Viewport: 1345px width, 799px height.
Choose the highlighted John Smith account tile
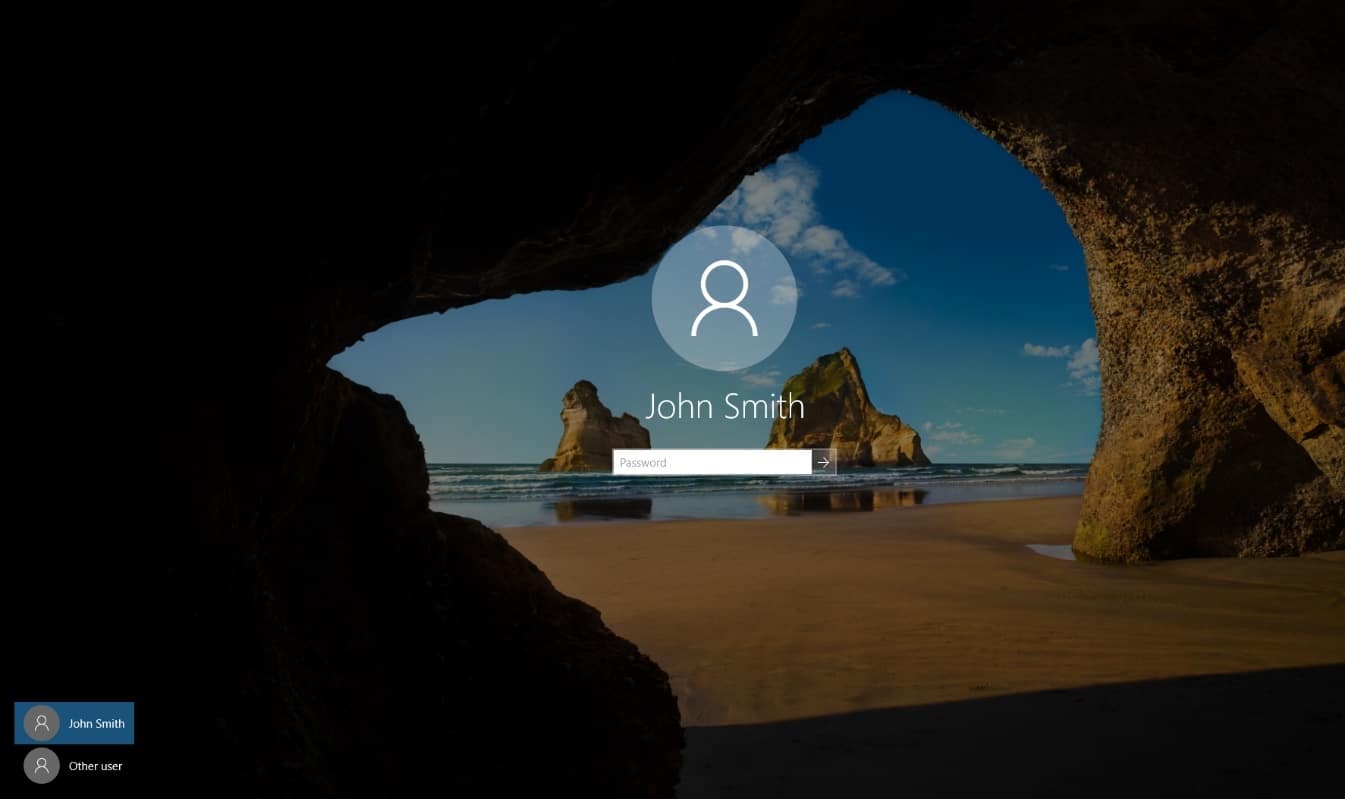74,723
